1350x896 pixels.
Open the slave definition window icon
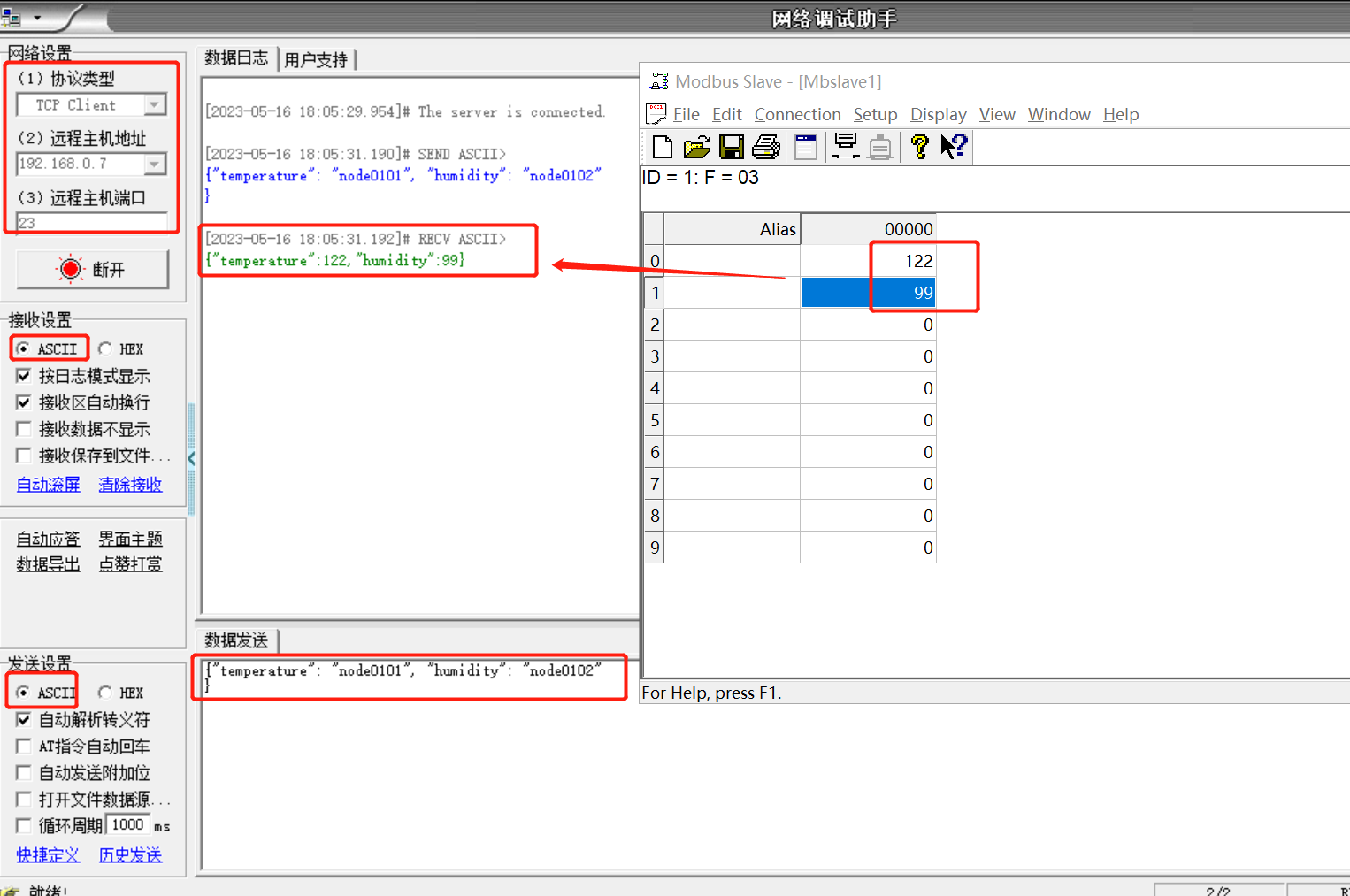[806, 147]
